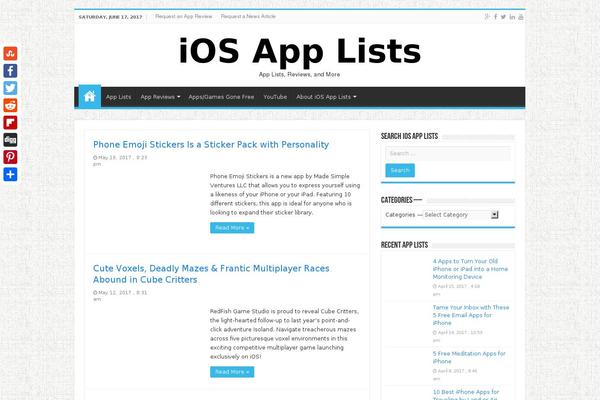The image size is (600, 400).
Task: Share page on Facebook sidebar icon
Action: pos(10,70)
